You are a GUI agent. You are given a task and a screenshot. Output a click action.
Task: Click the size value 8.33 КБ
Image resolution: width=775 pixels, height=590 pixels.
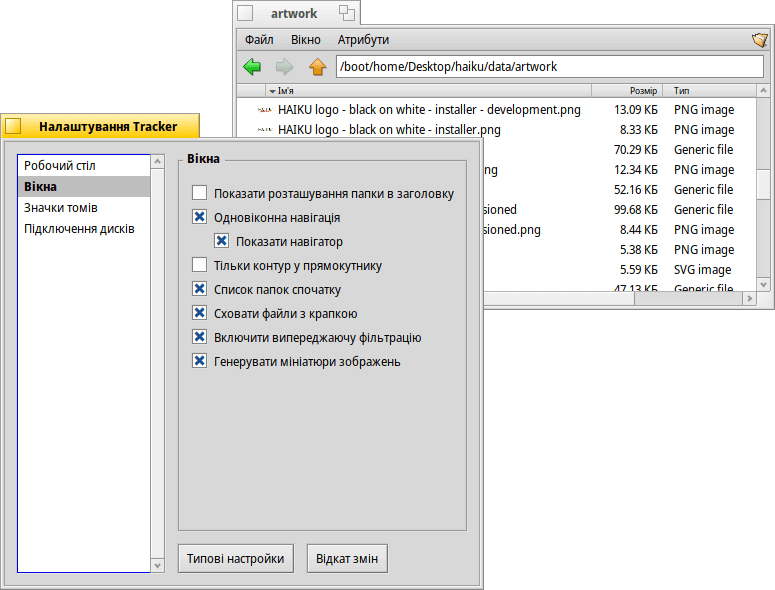pyautogui.click(x=639, y=129)
